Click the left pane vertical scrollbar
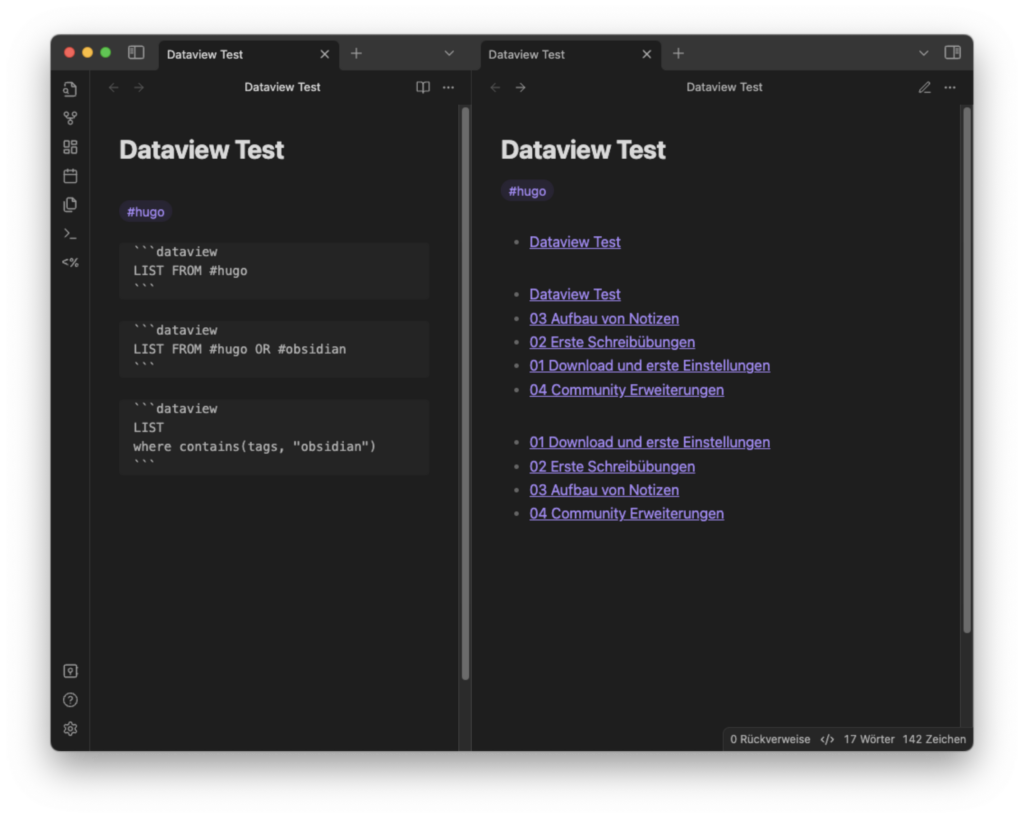Screen dimensions: 1024x818 [466, 394]
